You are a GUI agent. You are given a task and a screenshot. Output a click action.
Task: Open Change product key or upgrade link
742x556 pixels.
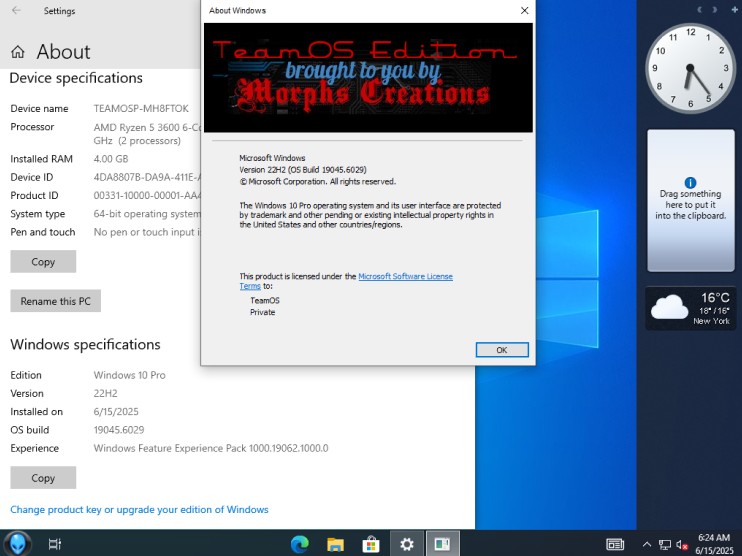(139, 510)
